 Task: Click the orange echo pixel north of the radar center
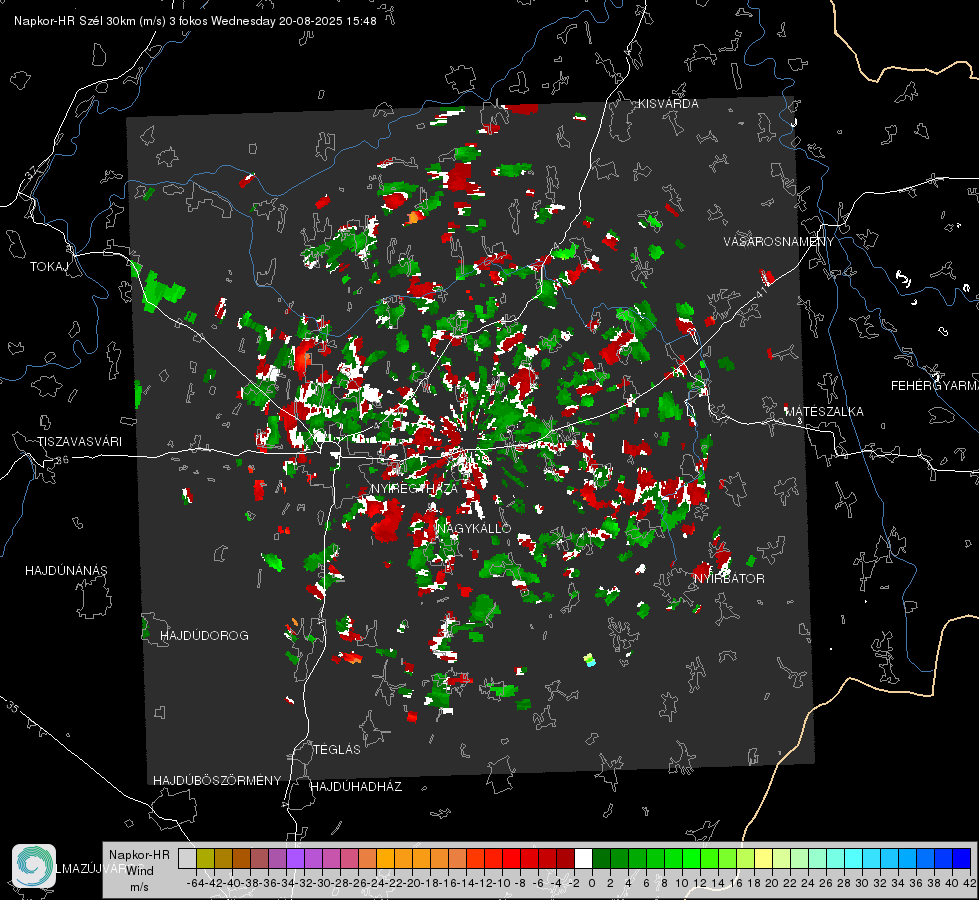coord(413,217)
